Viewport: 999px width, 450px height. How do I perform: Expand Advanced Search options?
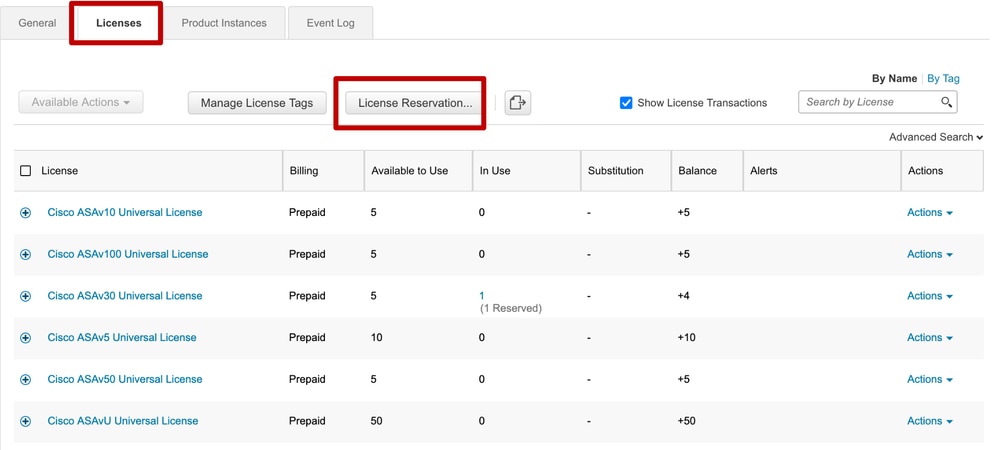pos(936,137)
